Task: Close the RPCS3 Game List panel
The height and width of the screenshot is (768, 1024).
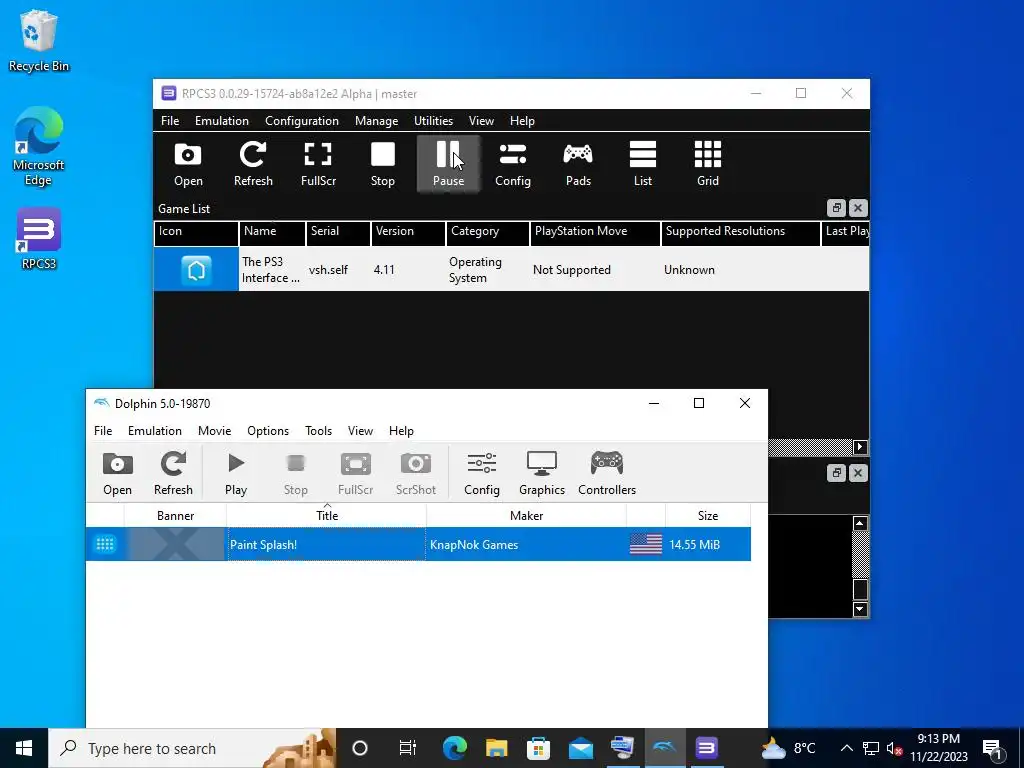Action: 858,208
